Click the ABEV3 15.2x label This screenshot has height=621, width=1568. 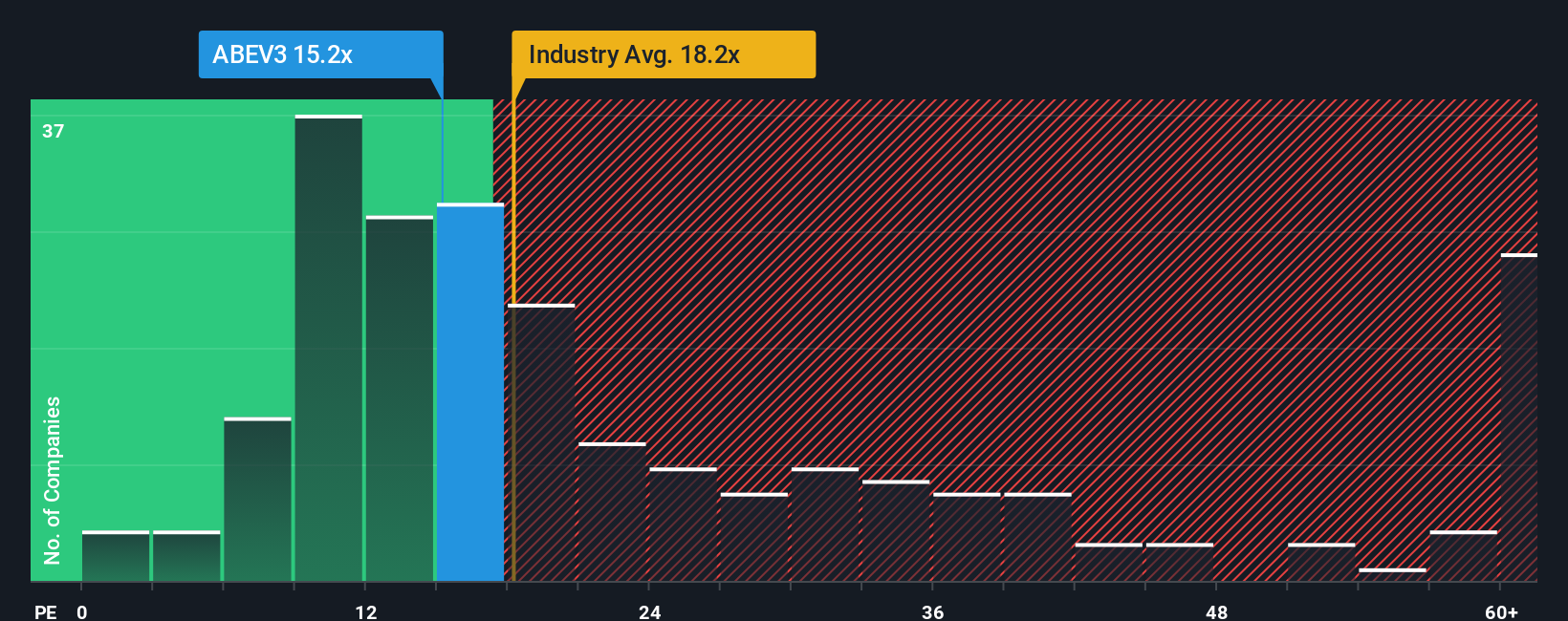pos(320,54)
